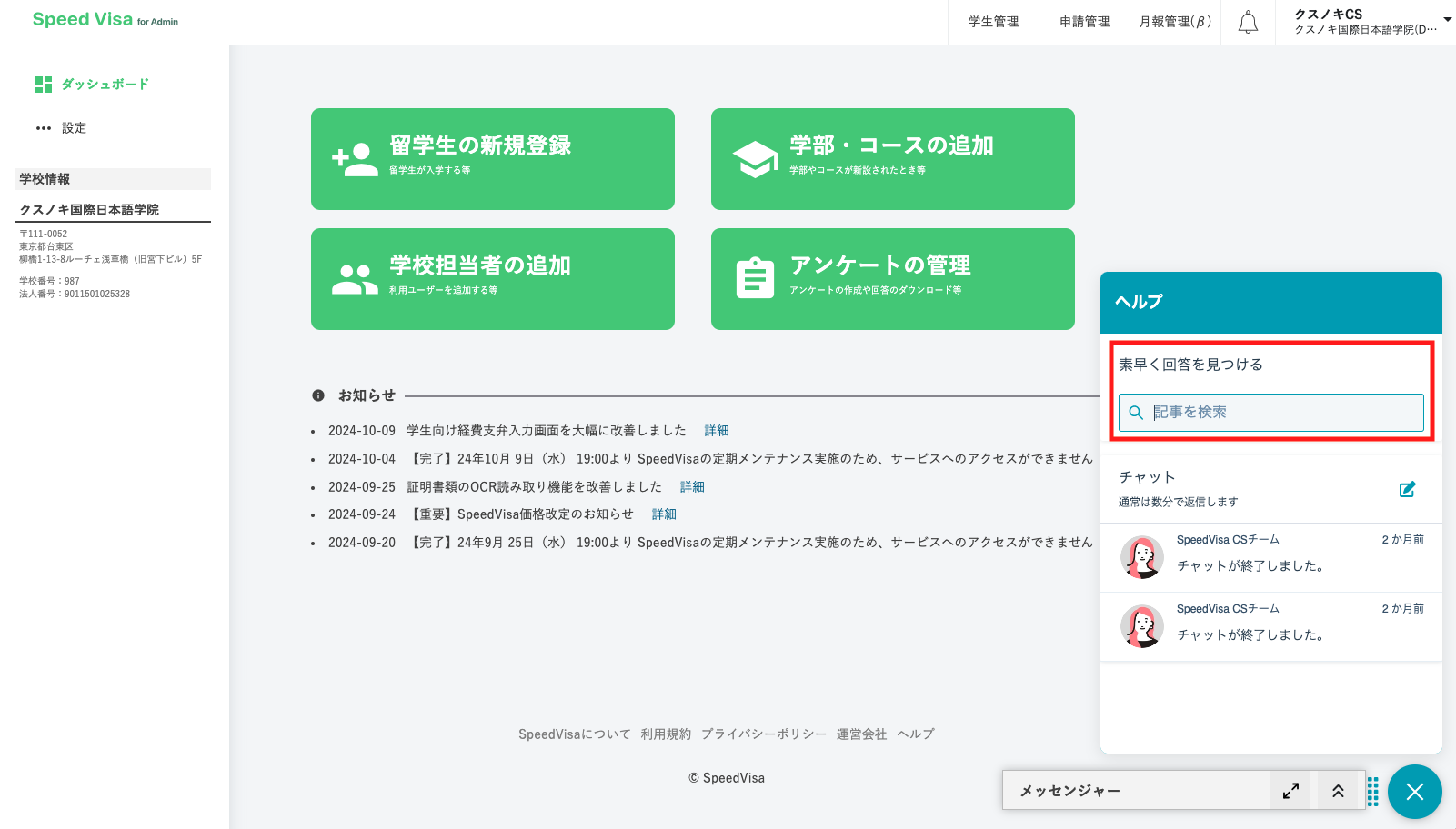Click 運営会社 footer link

coord(861,734)
